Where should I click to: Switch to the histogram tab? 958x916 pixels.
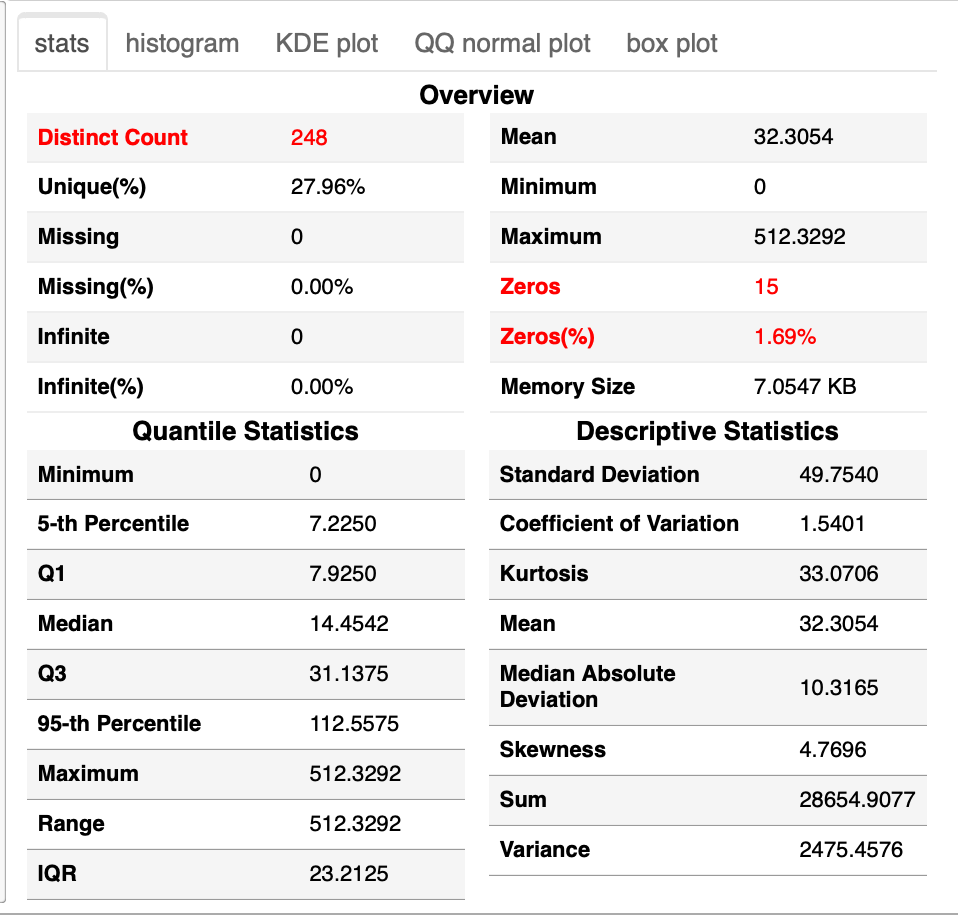point(180,43)
